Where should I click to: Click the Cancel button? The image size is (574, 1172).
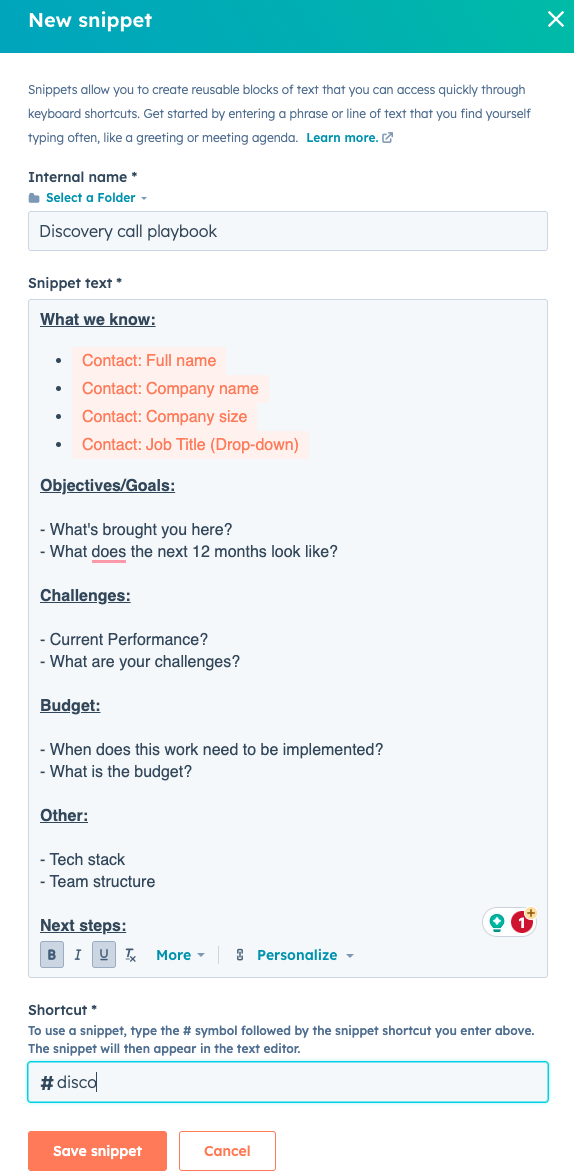click(227, 1151)
